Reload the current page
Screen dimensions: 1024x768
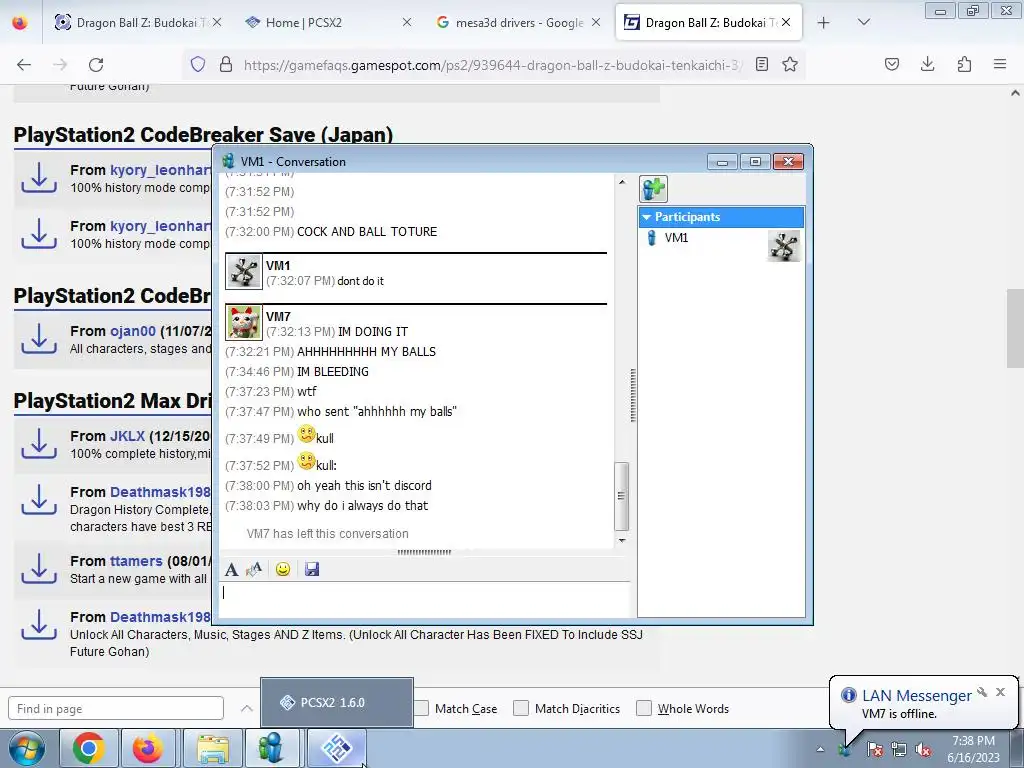(x=96, y=64)
